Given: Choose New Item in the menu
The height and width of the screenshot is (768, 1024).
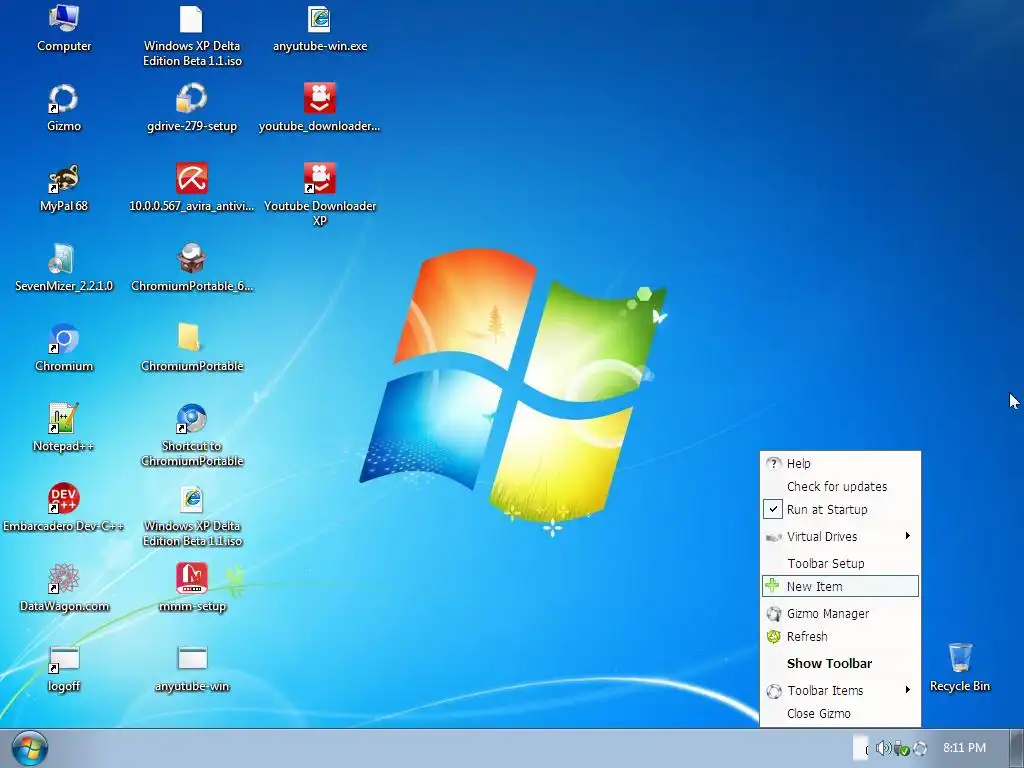Looking at the screenshot, I should pyautogui.click(x=840, y=586).
